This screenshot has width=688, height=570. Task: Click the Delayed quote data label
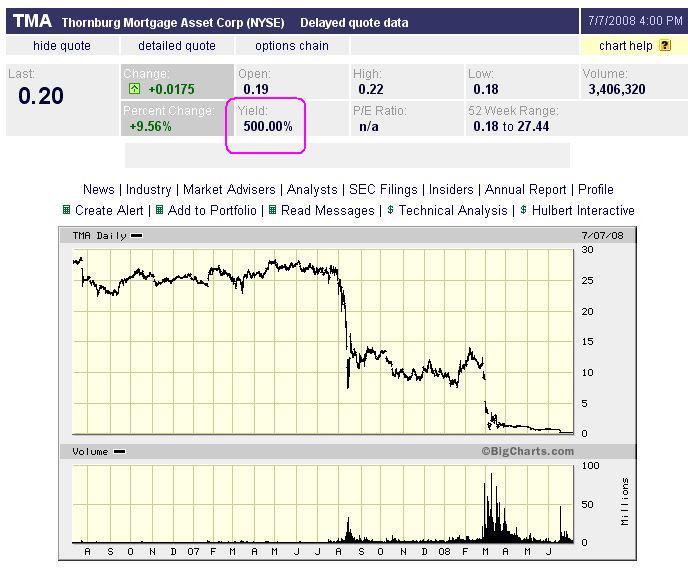(354, 22)
